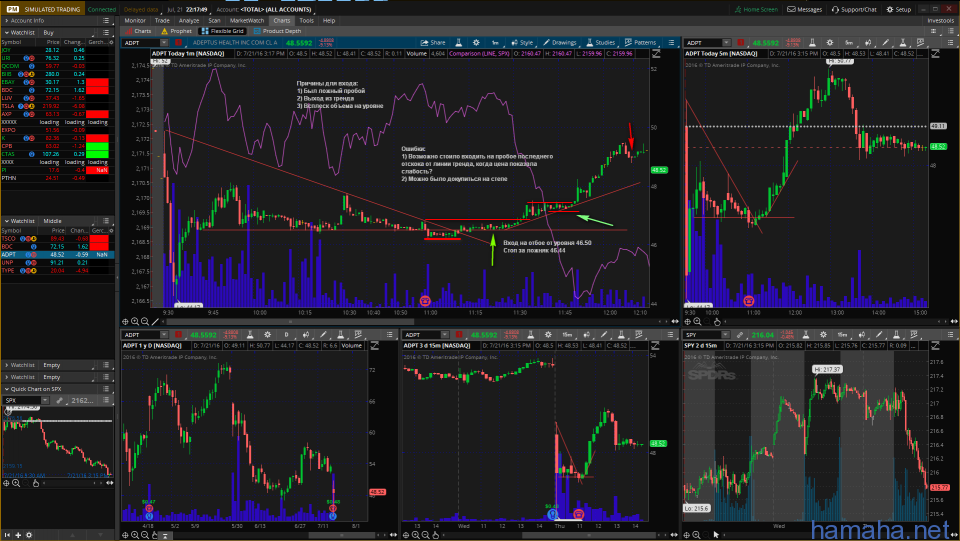Click the Investools button
Screen dimensions: 960x541
point(940,20)
